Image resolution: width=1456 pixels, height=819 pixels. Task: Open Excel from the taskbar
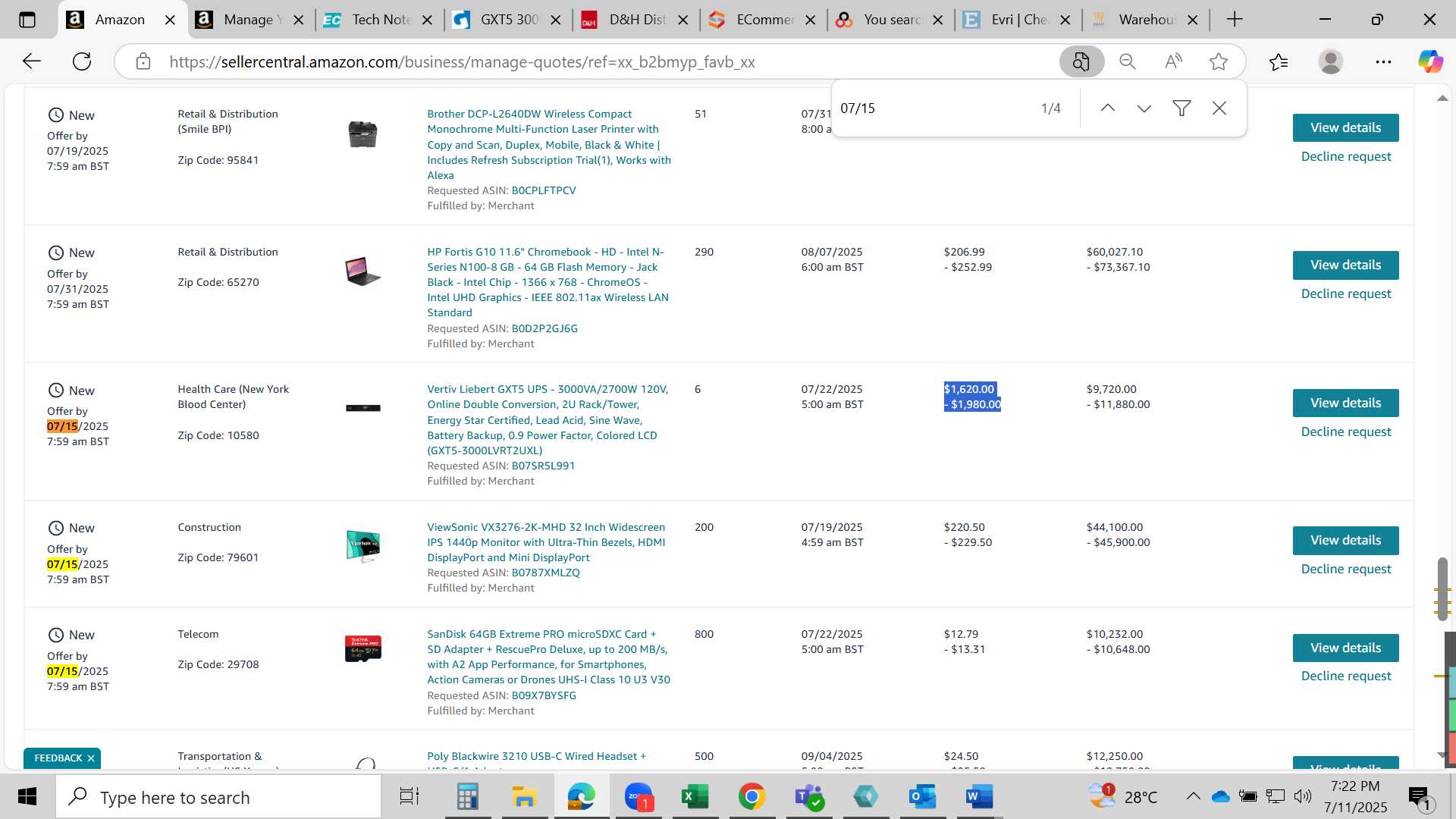pos(695,797)
